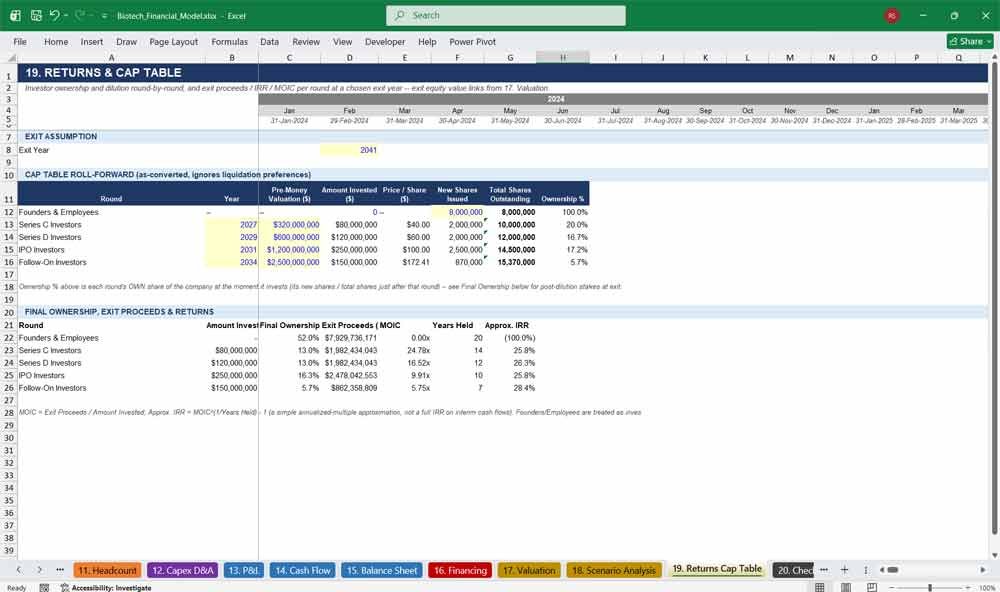Click Series C exit proceeds $1,982,434,043
1000x592 pixels.
pyautogui.click(x=349, y=350)
